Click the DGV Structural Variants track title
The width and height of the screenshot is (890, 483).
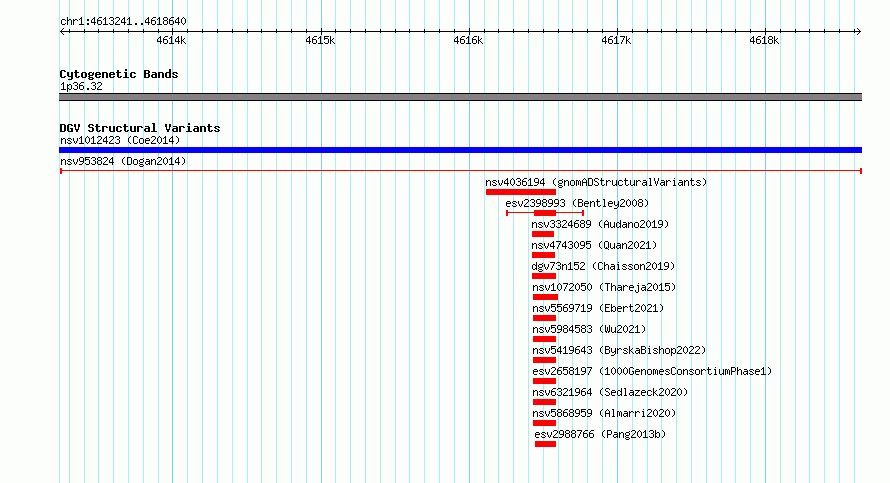click(140, 128)
